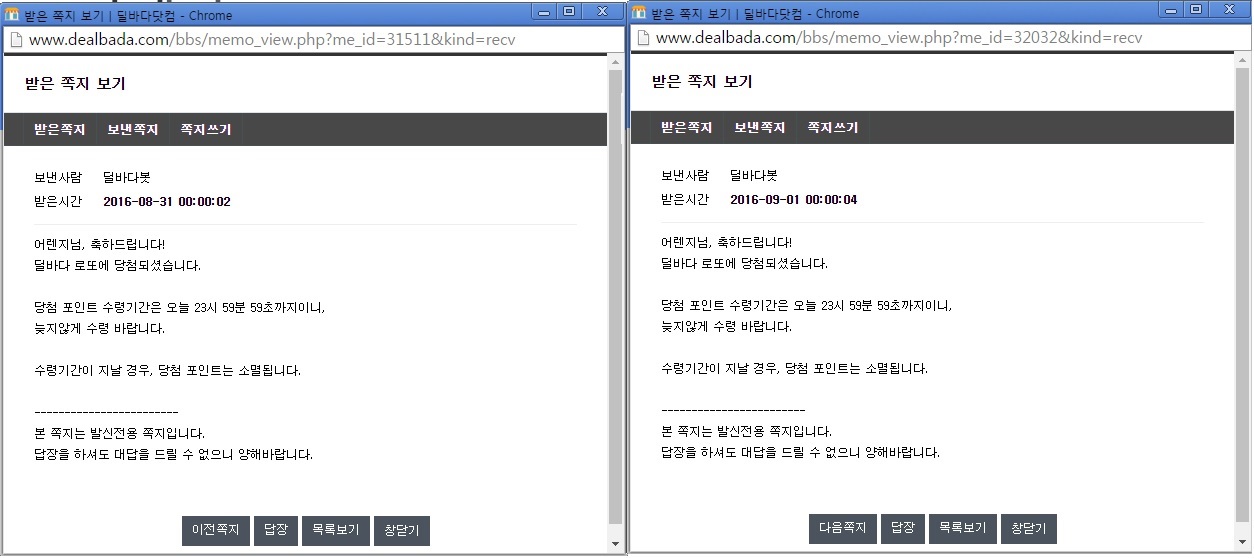Click the page info icon beside the me_id=31511 URL
1254x558 pixels.
[x=14, y=40]
